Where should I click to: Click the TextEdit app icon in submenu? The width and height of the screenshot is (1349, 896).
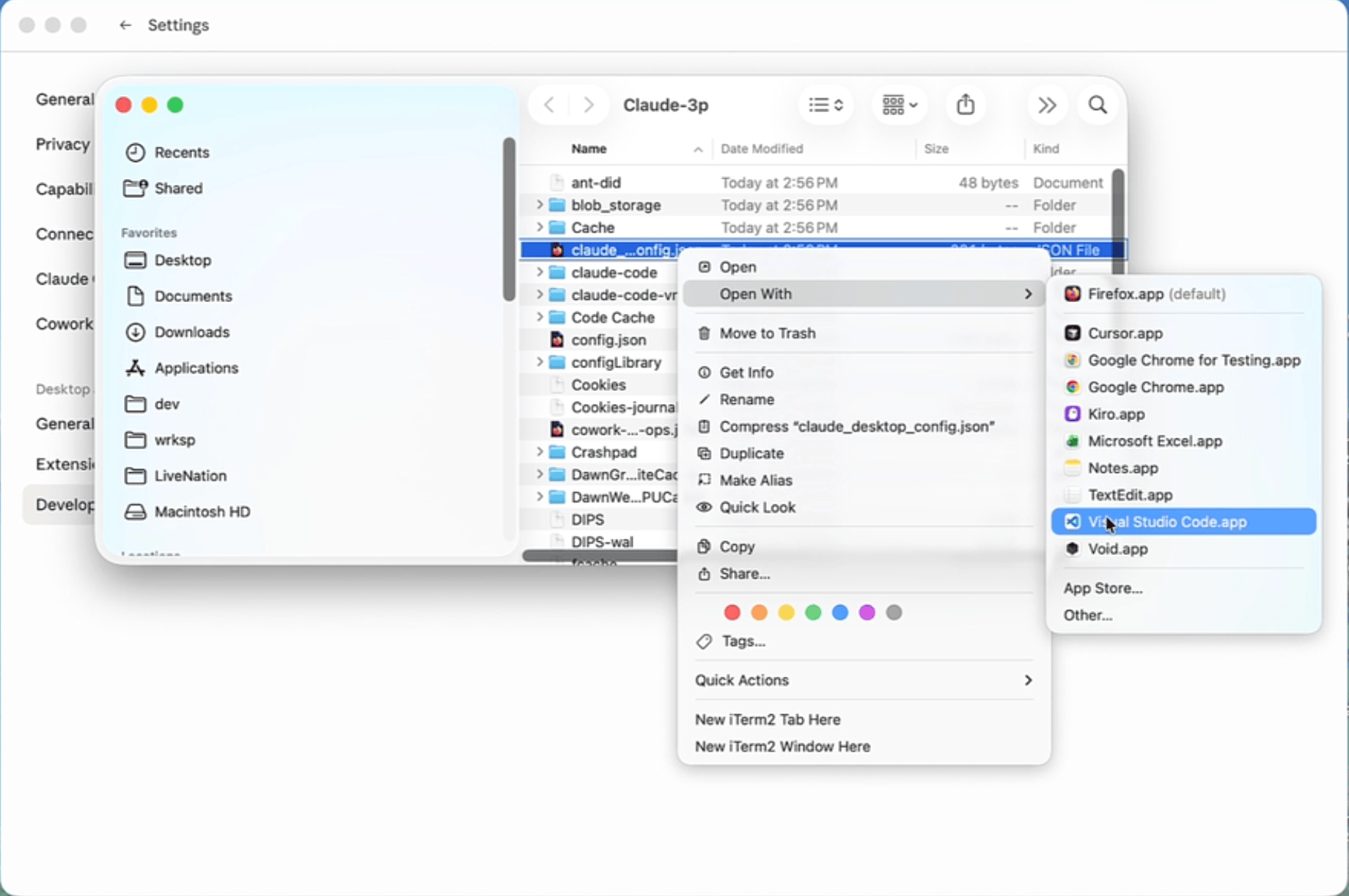pos(1073,495)
